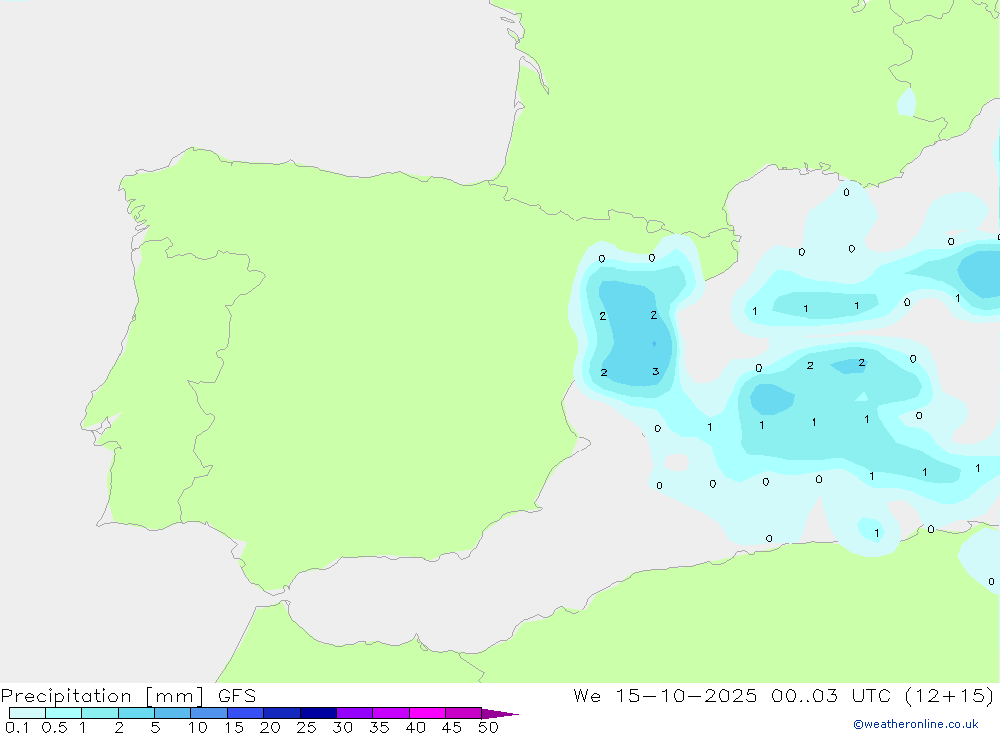The width and height of the screenshot is (1000, 733).
Task: Click the '30' legend scale label
Action: click(x=342, y=727)
